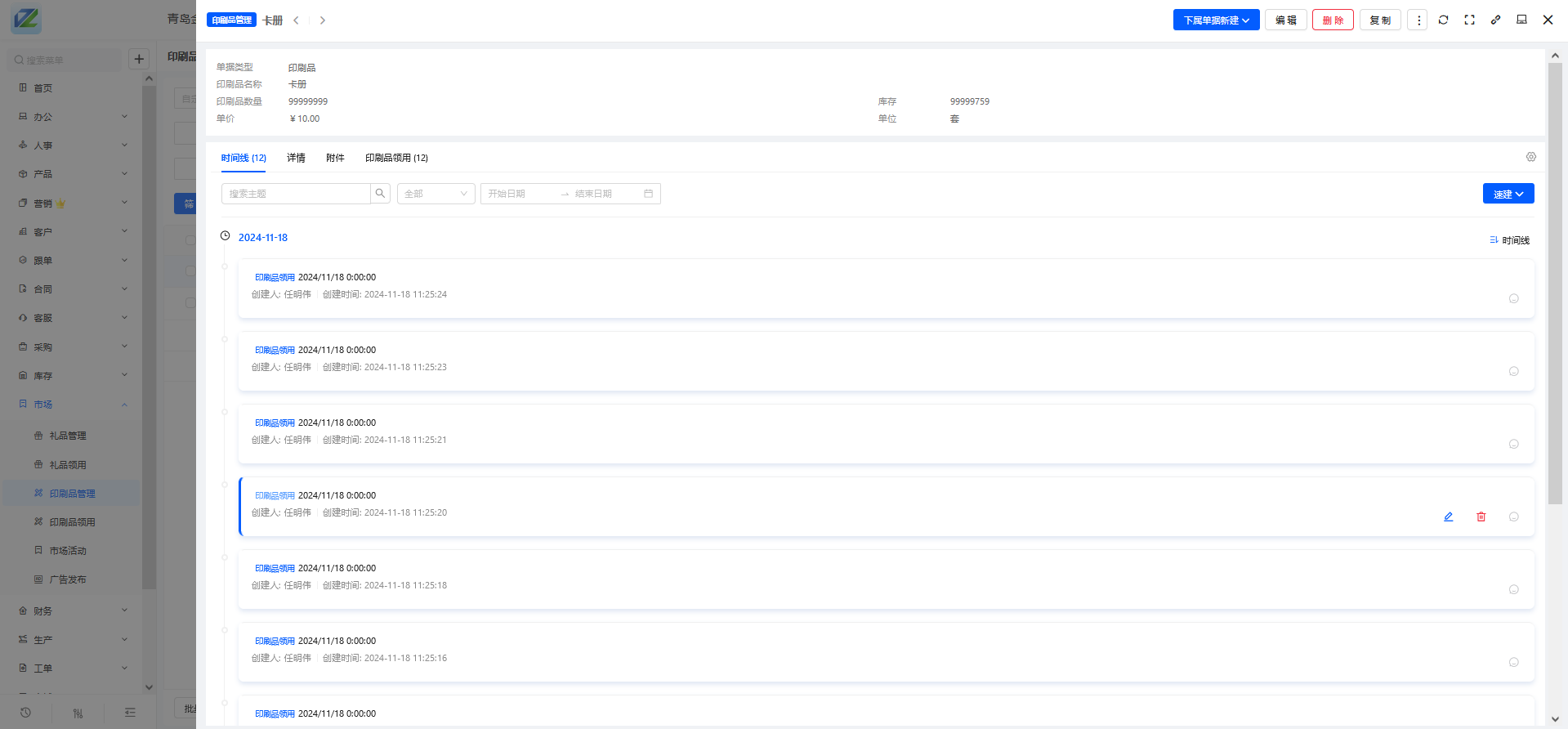Click the 搜索主题 input field
The height and width of the screenshot is (729, 1568).
[x=296, y=194]
